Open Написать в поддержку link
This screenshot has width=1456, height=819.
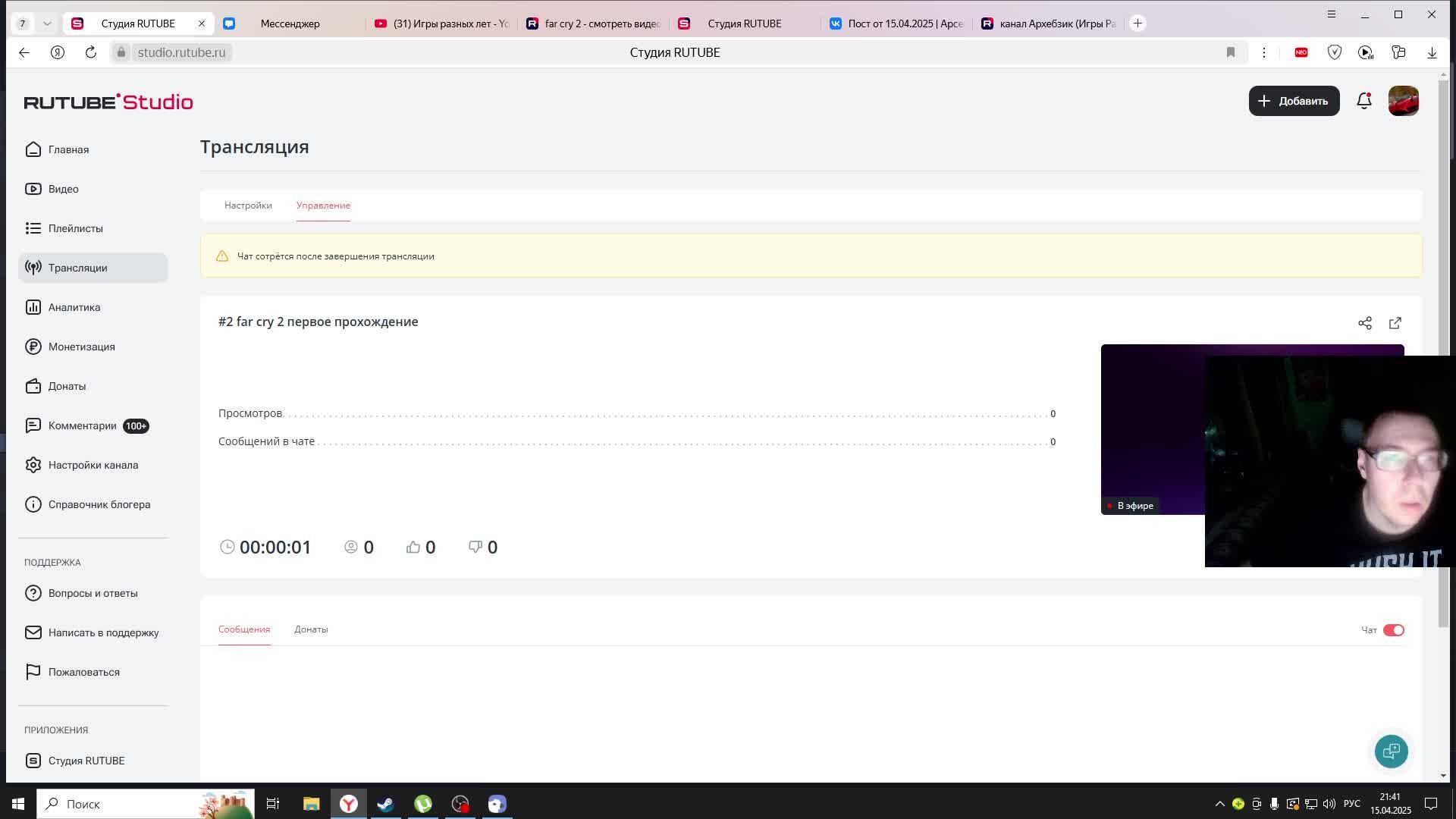(103, 632)
